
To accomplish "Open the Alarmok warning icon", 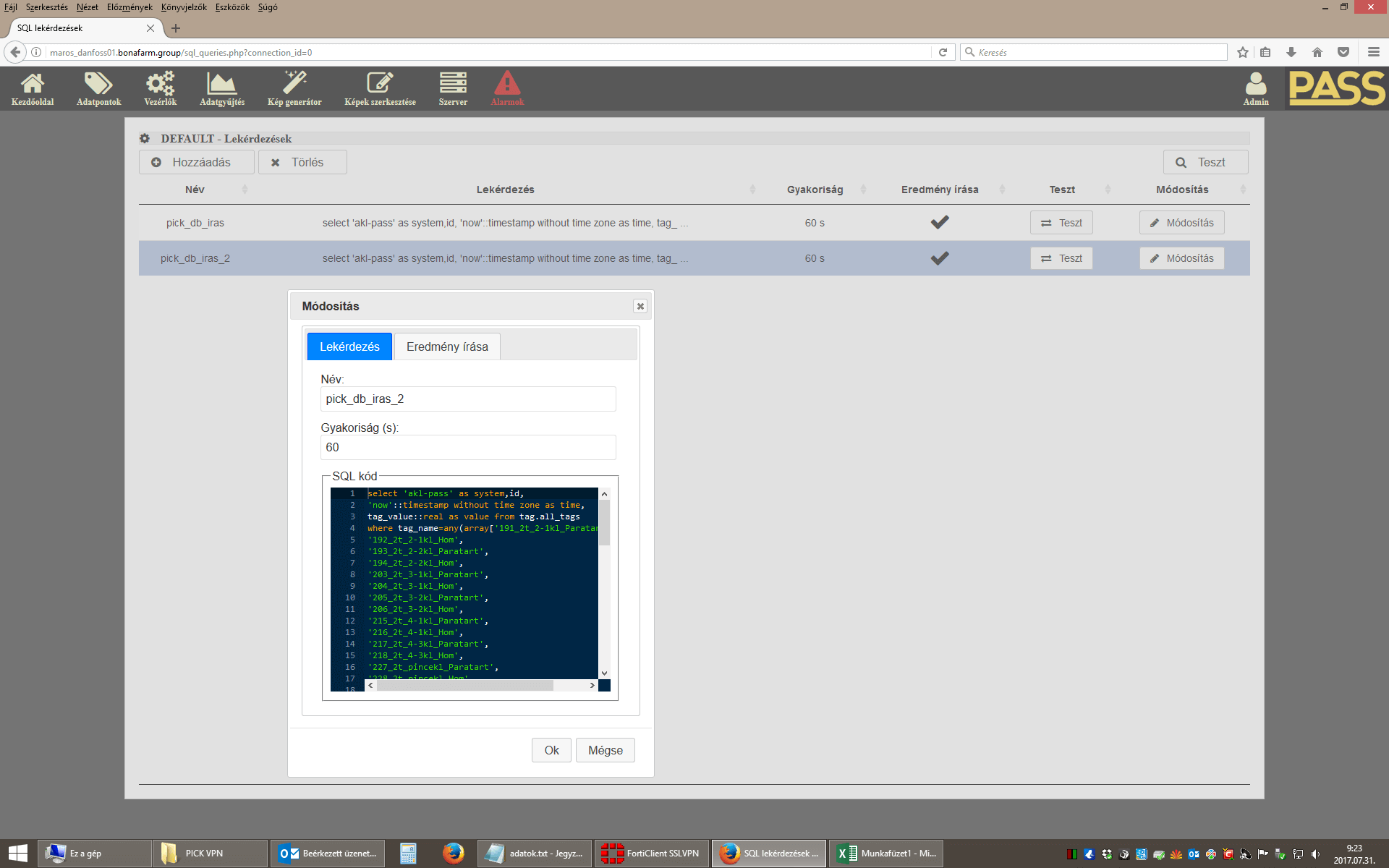I will tap(507, 88).
